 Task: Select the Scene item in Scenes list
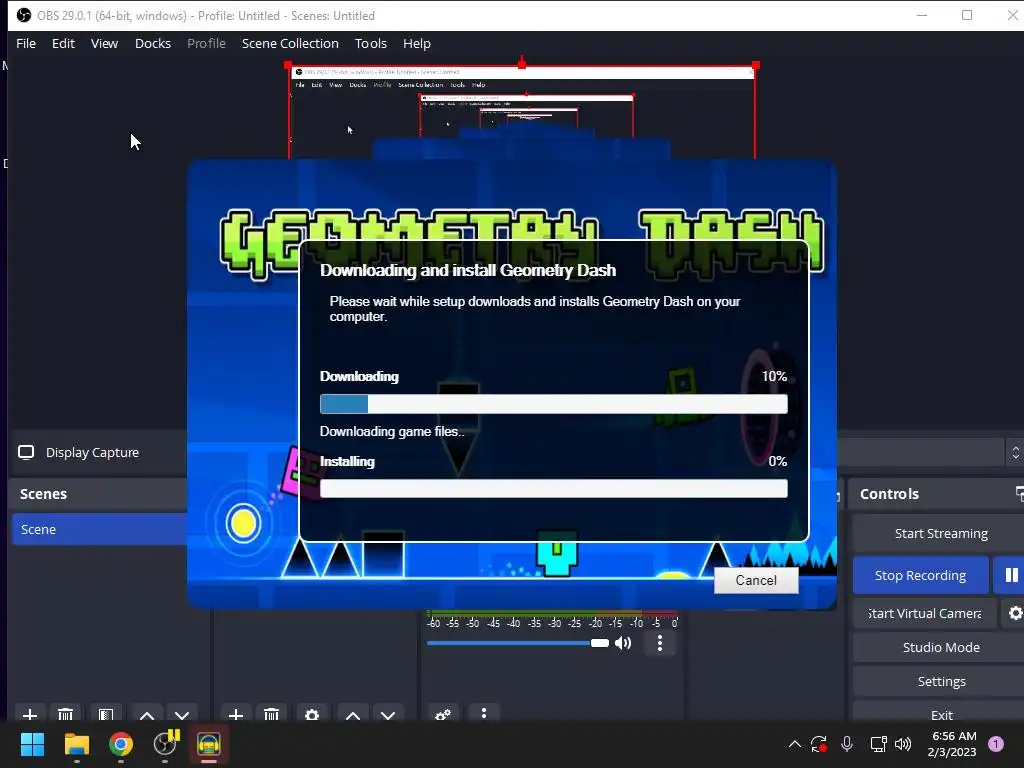(x=100, y=529)
